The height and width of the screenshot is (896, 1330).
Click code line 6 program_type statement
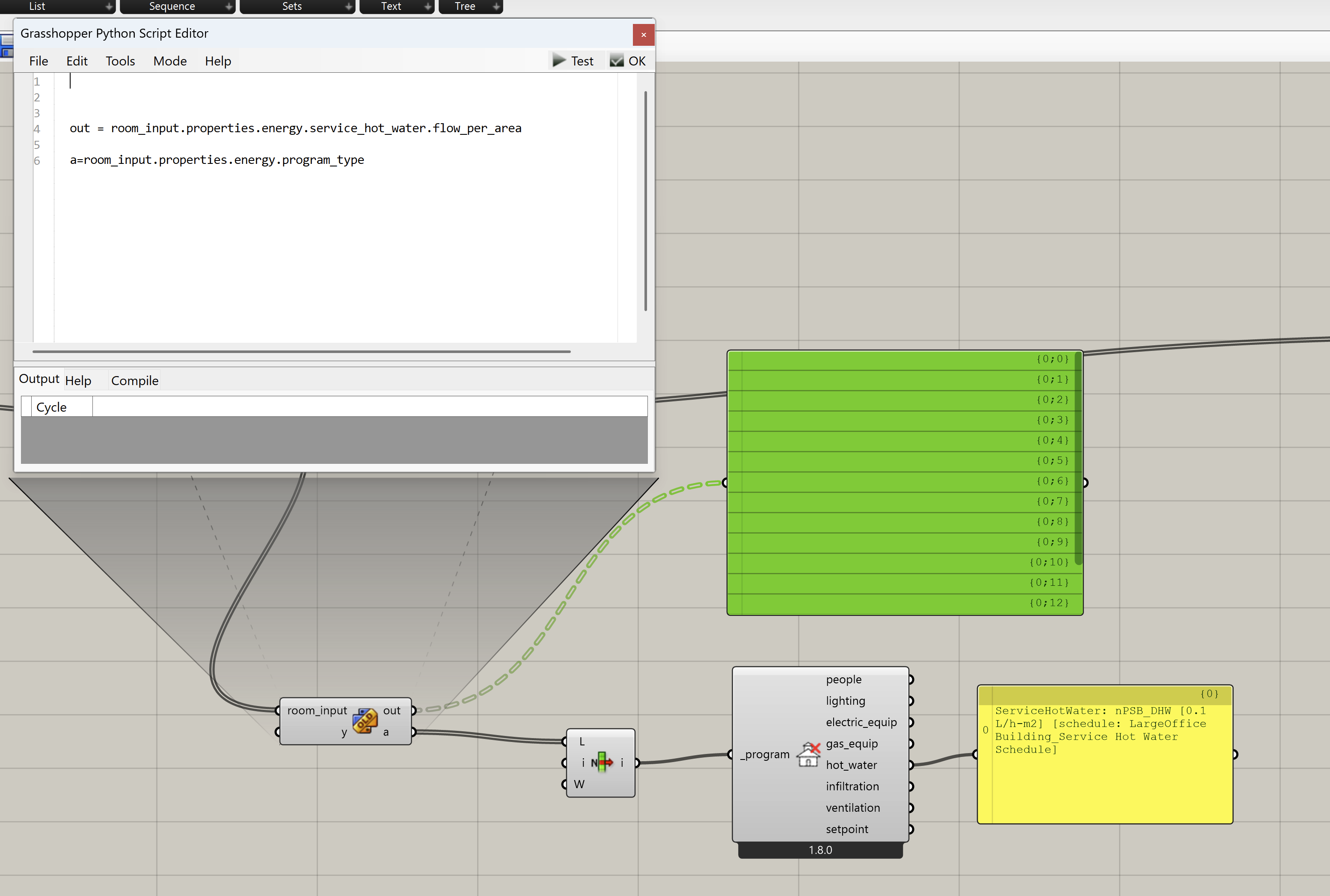(x=217, y=160)
